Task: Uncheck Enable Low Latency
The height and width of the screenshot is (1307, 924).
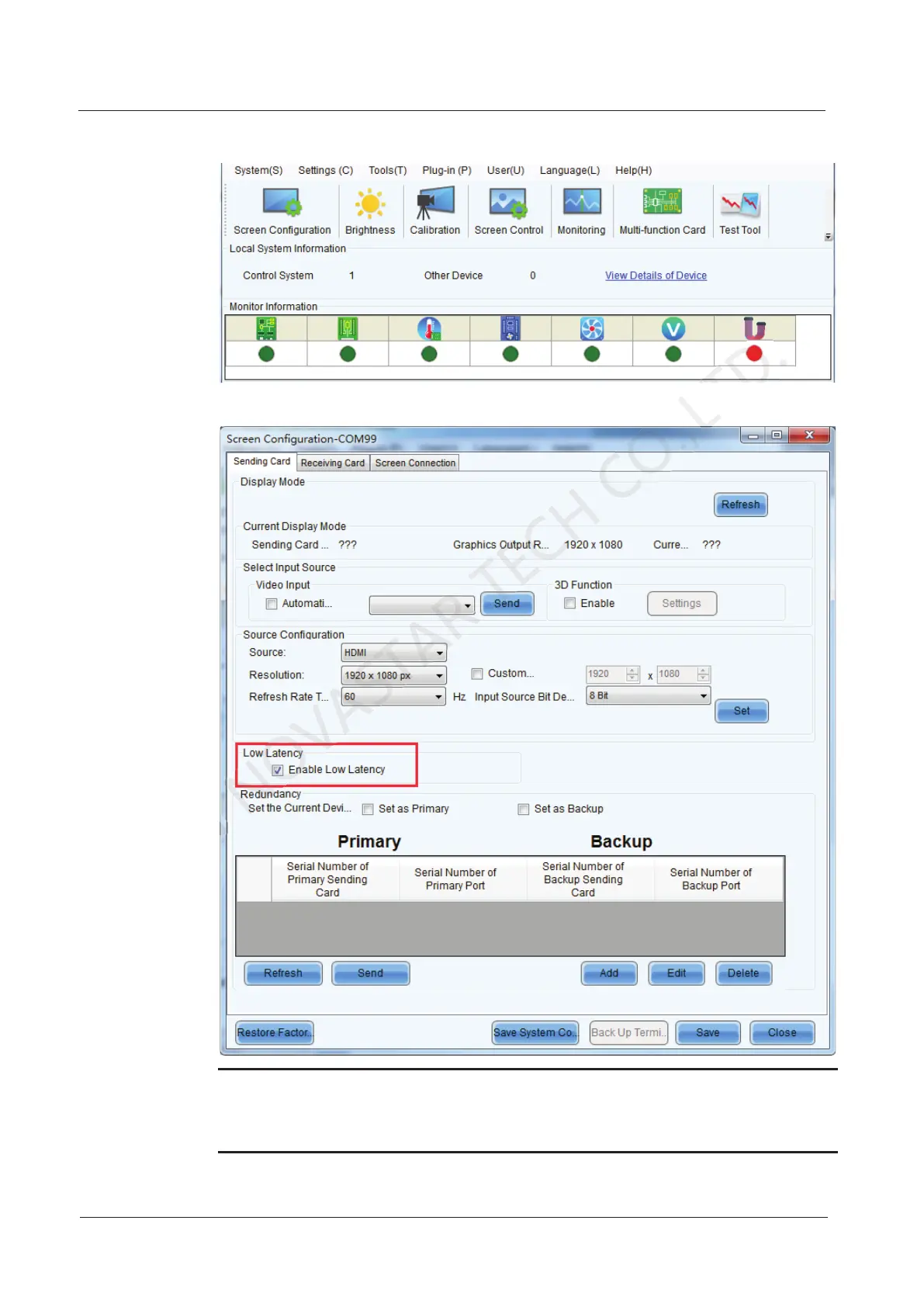Action: click(278, 771)
